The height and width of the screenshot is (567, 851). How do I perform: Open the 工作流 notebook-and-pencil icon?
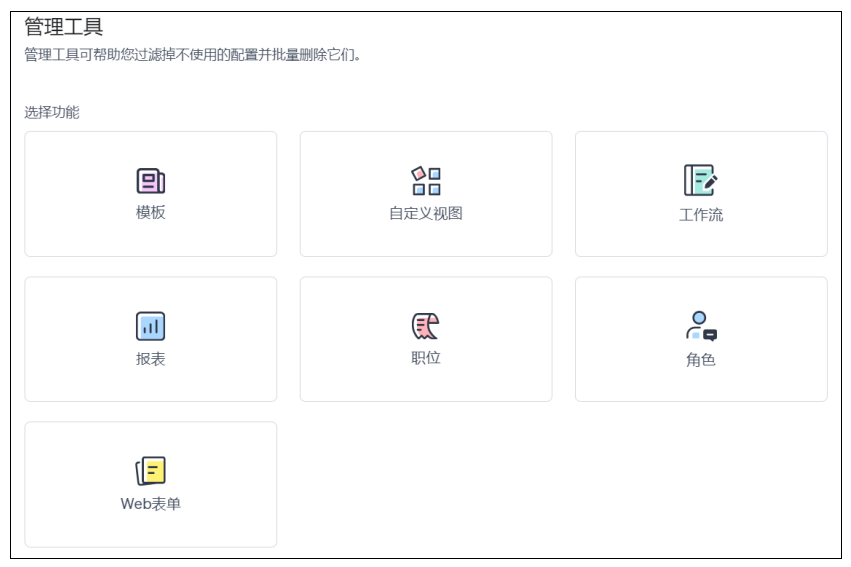(x=700, y=180)
